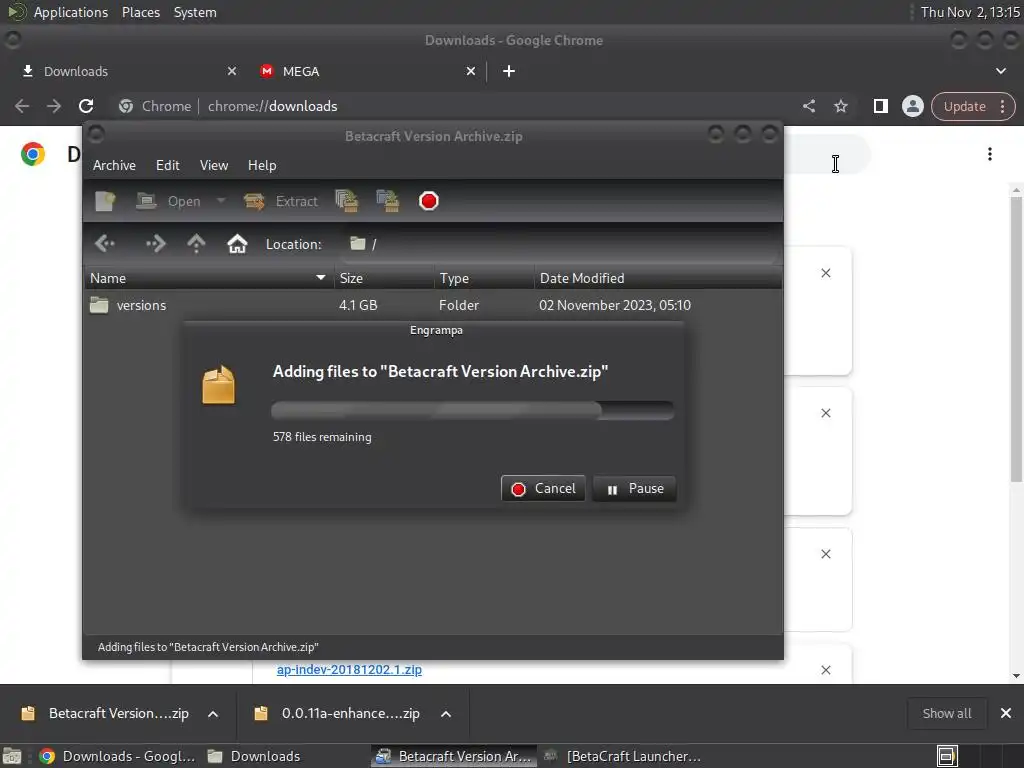1024x768 pixels.
Task: Open the Edit menu in Engrampa
Action: 168,165
